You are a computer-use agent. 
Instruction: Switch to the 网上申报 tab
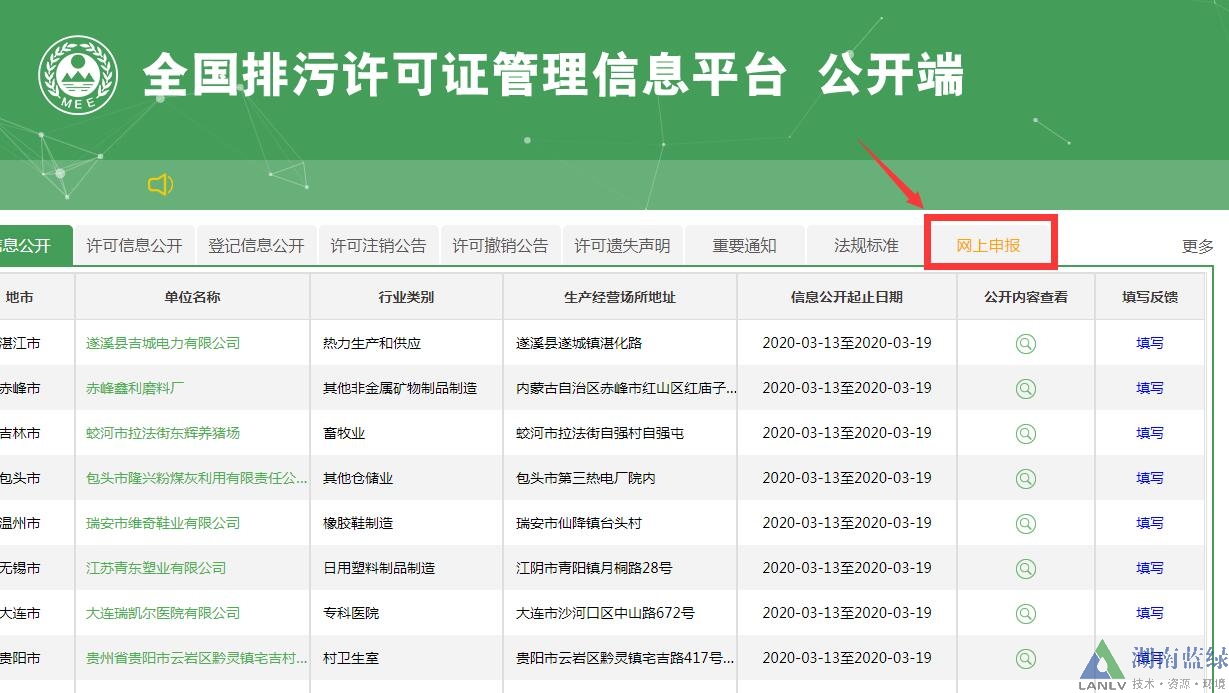(988, 245)
